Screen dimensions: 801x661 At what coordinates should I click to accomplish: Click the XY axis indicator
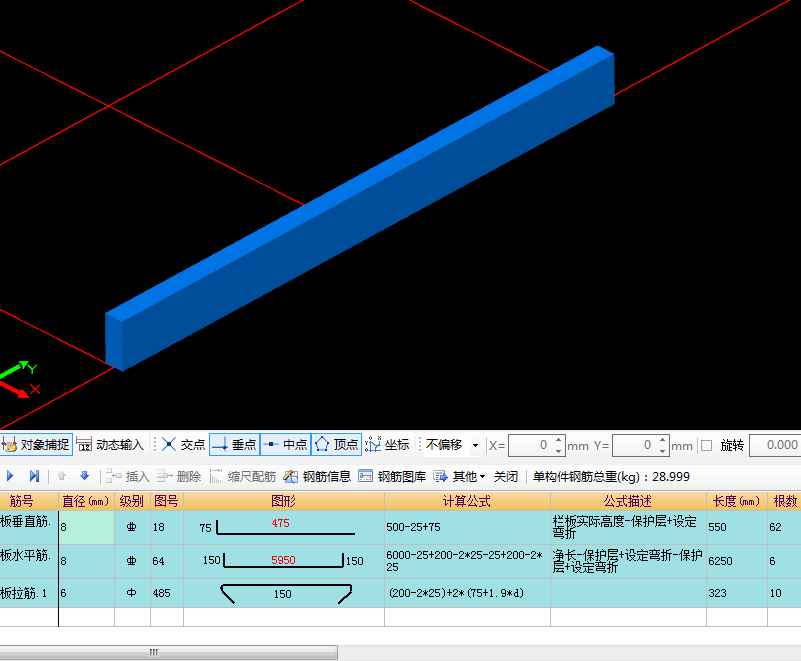20,379
